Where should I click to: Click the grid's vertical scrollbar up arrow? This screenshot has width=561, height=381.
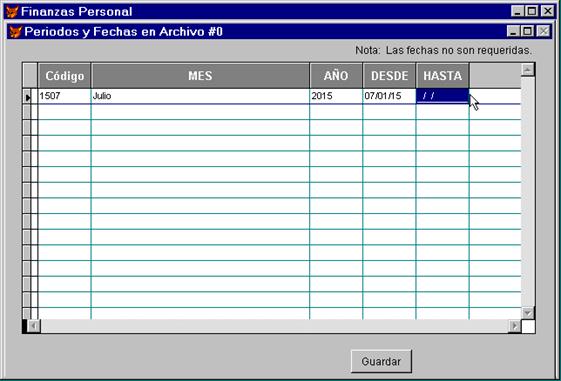(528, 69)
